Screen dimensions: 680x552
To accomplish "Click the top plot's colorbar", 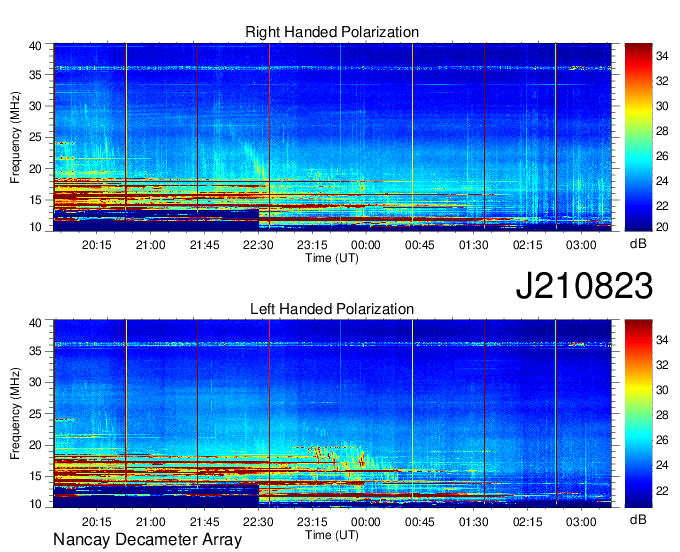I will pos(638,137).
